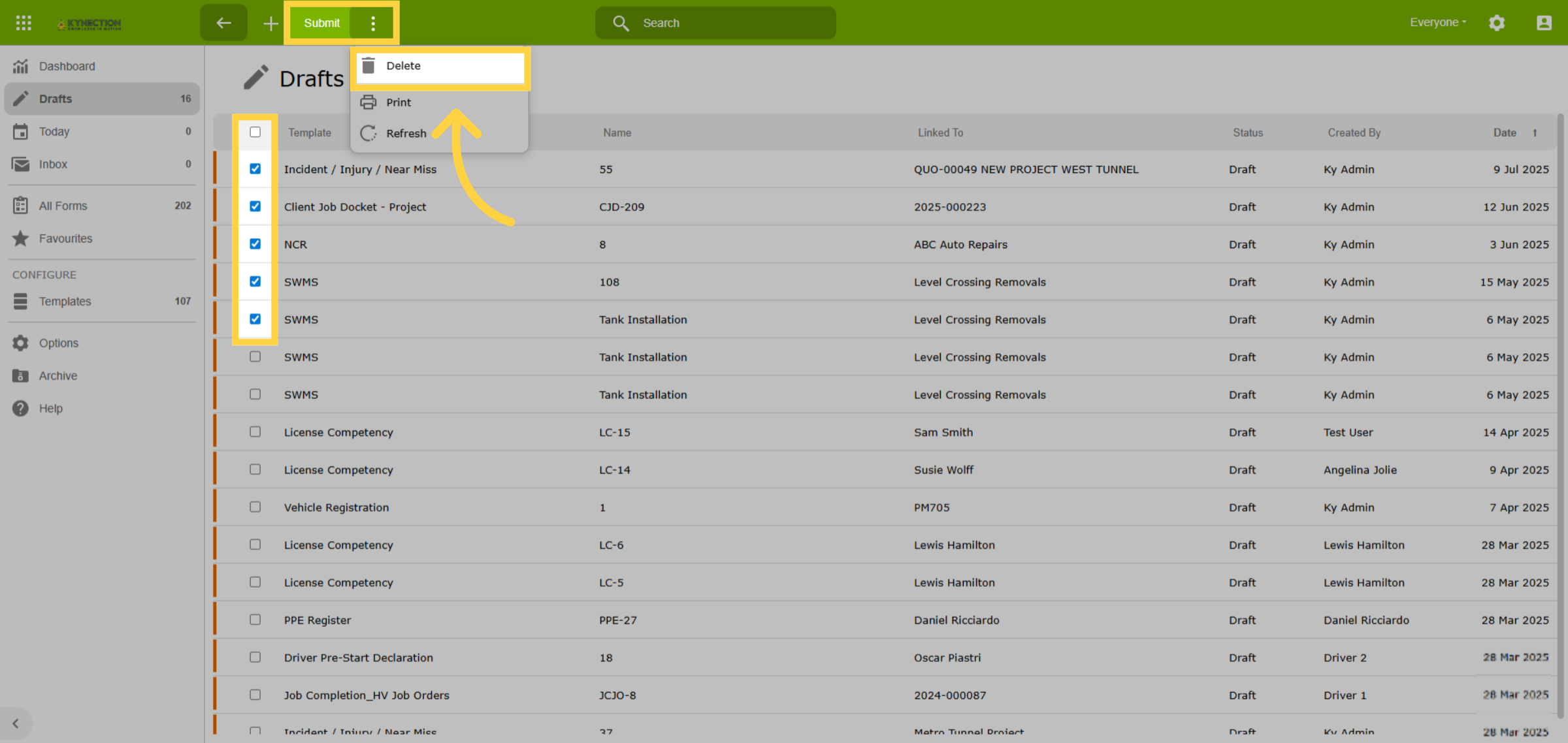Sort by the Linked To column header
Screen dimensions: 1568x743
point(941,133)
